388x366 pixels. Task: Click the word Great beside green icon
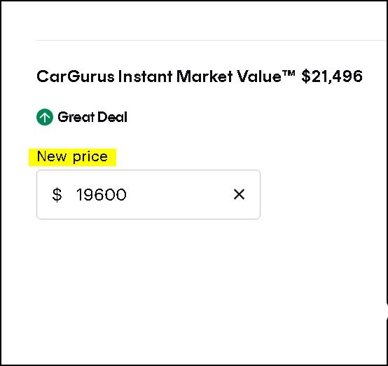click(76, 117)
